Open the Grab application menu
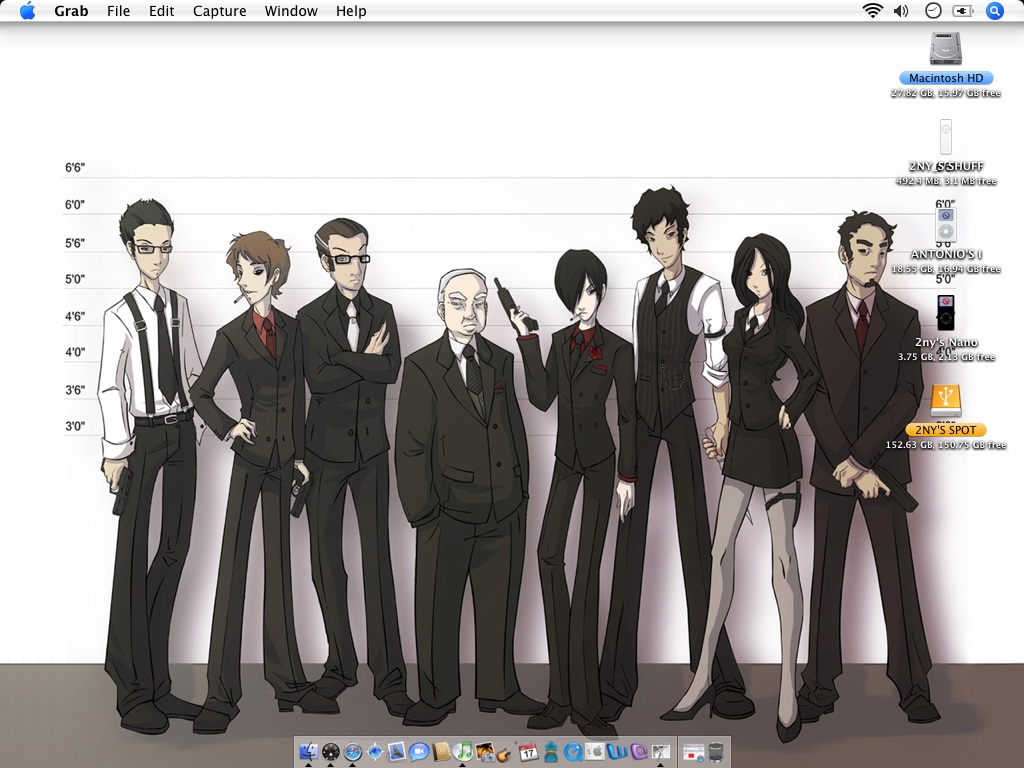The height and width of the screenshot is (768, 1024). [71, 11]
